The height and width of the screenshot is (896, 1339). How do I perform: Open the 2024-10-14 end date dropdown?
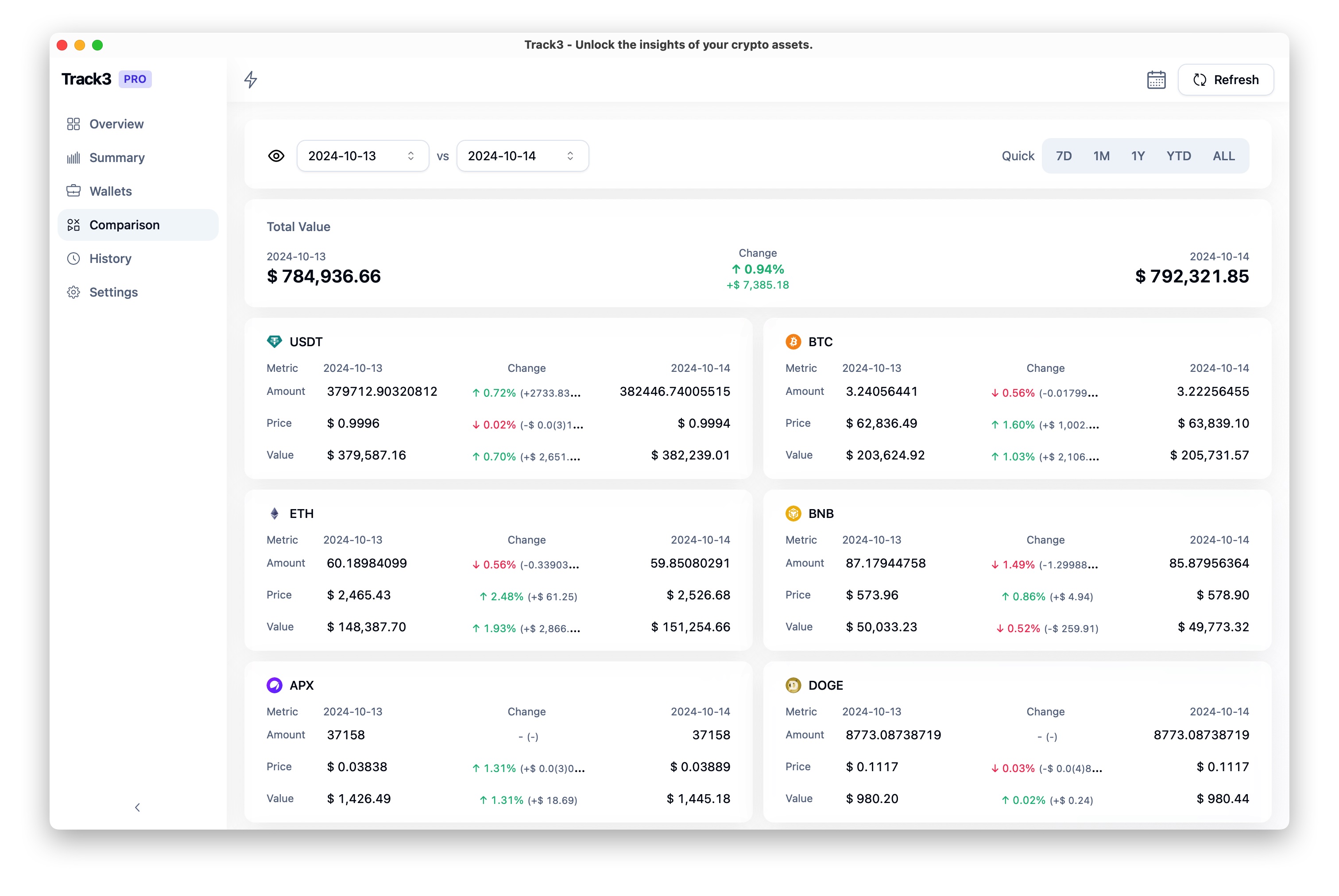click(x=522, y=156)
